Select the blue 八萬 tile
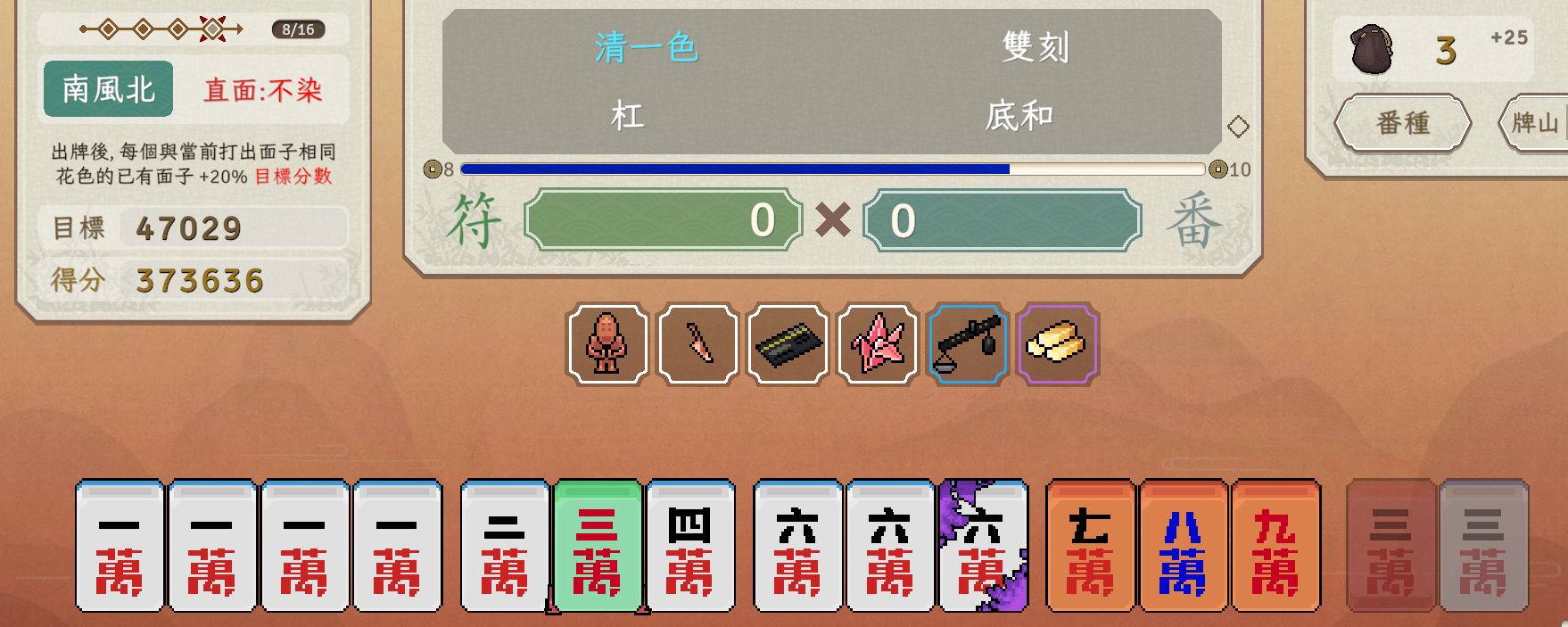Screen dimensions: 1568x627 (x=1184, y=546)
